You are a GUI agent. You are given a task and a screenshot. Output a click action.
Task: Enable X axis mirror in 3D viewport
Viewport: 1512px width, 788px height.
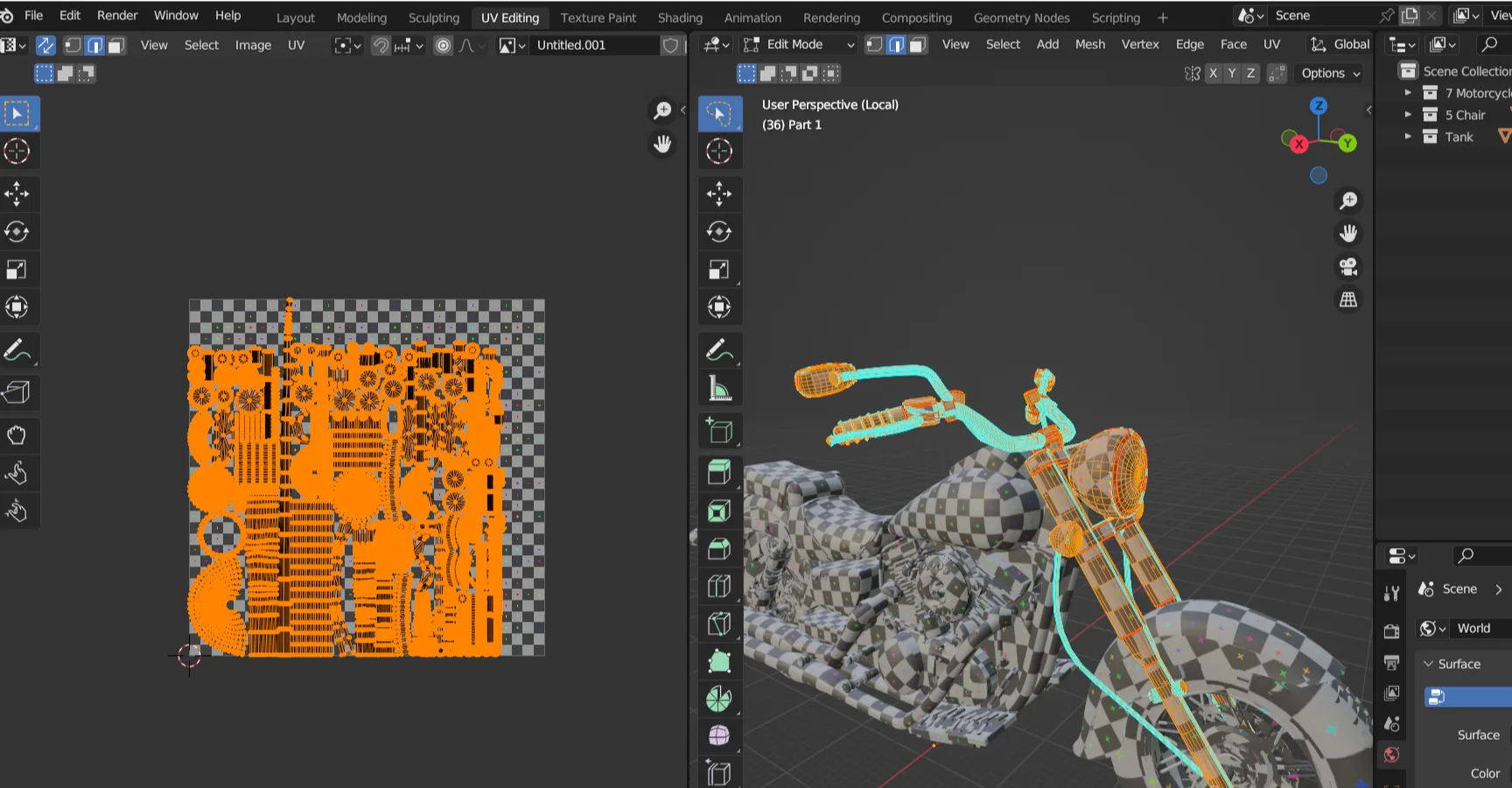coord(1213,74)
